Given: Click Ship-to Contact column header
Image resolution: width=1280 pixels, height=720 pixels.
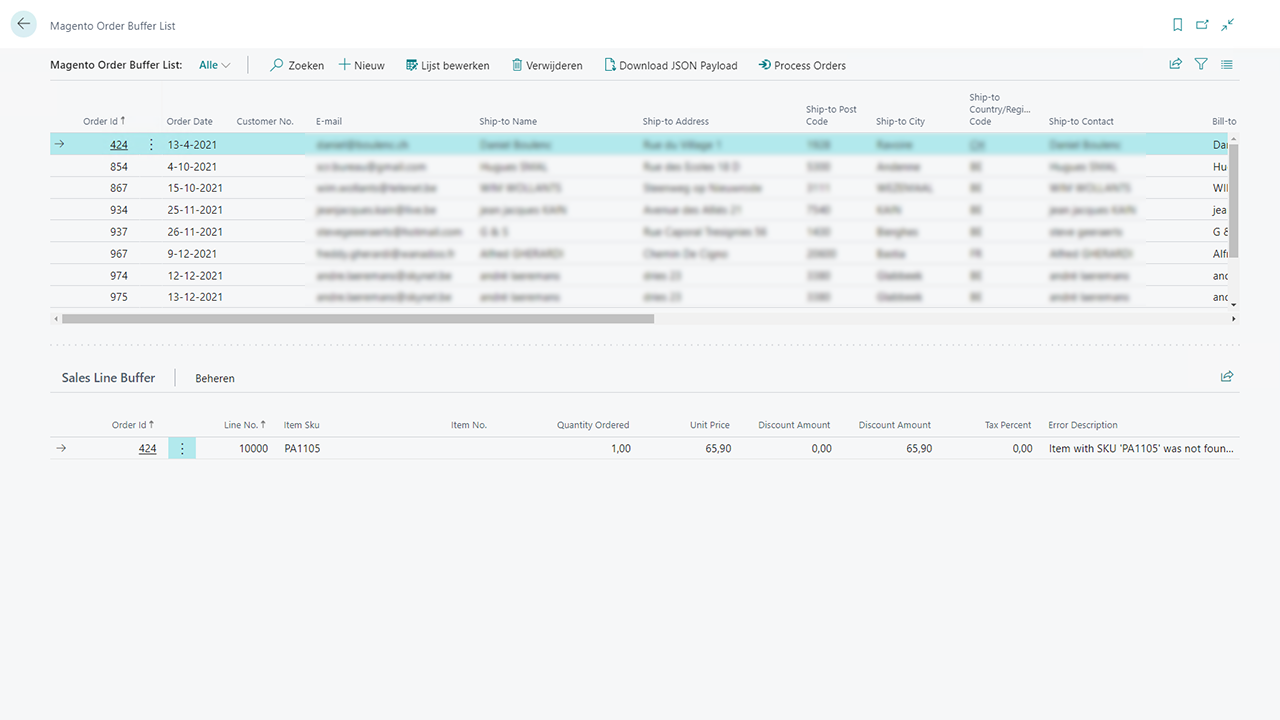Looking at the screenshot, I should pyautogui.click(x=1081, y=121).
